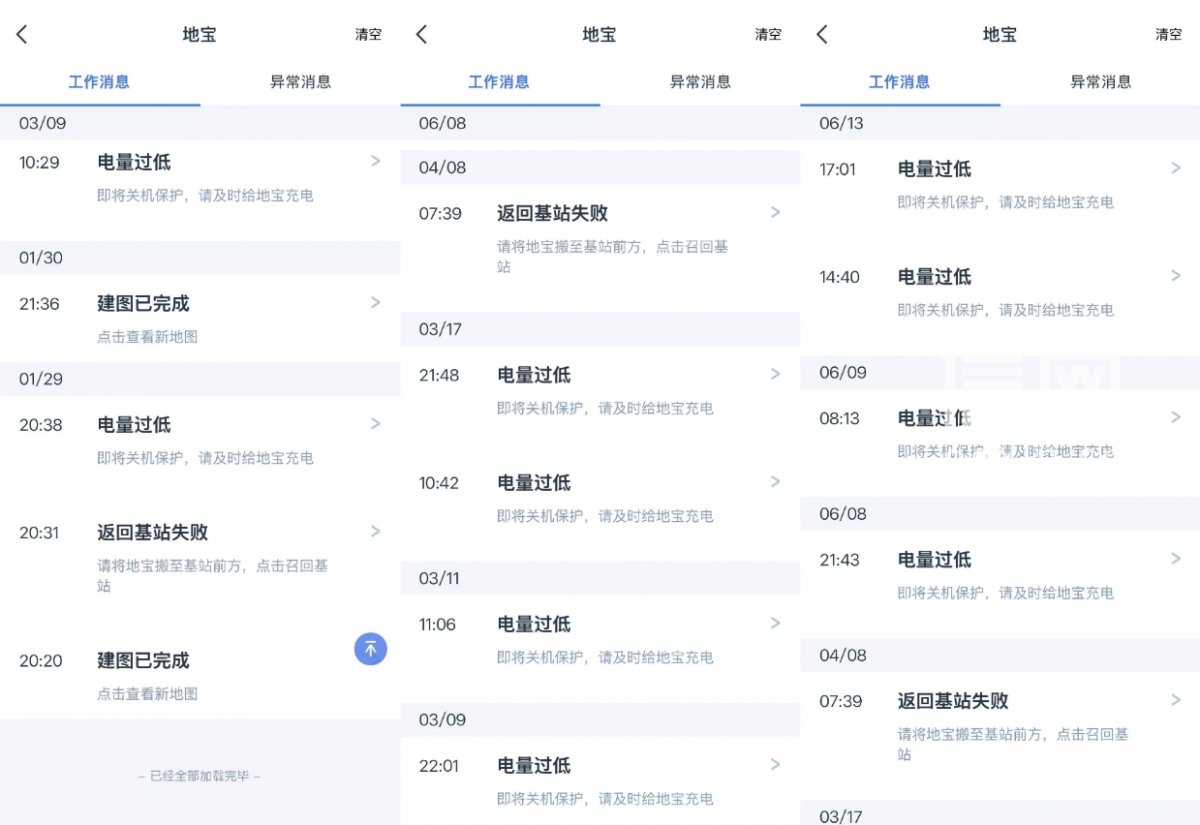Tap 电量过低 title at 10:29
This screenshot has height=825, width=1200.
coord(134,162)
